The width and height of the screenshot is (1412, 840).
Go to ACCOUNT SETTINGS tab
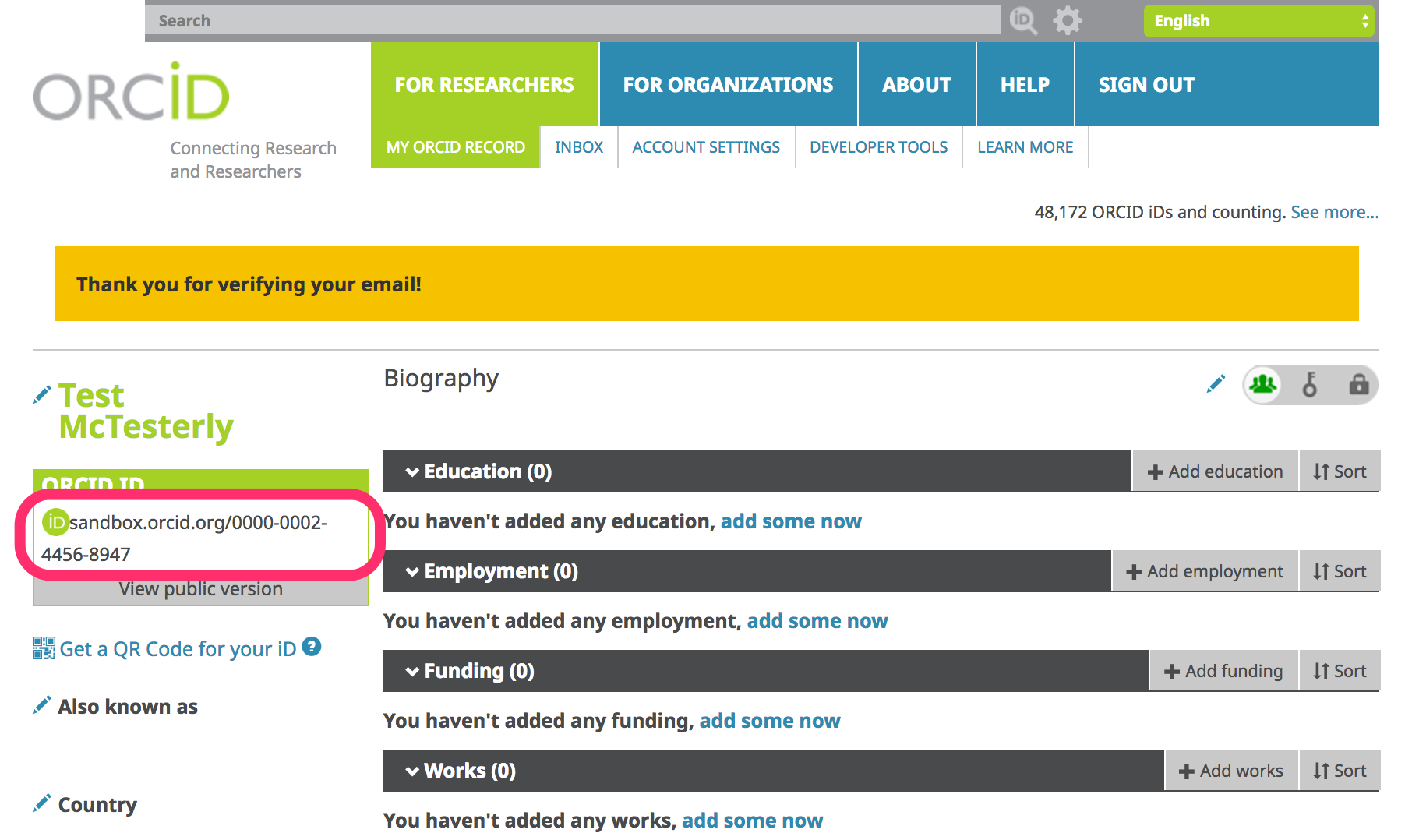(x=706, y=147)
